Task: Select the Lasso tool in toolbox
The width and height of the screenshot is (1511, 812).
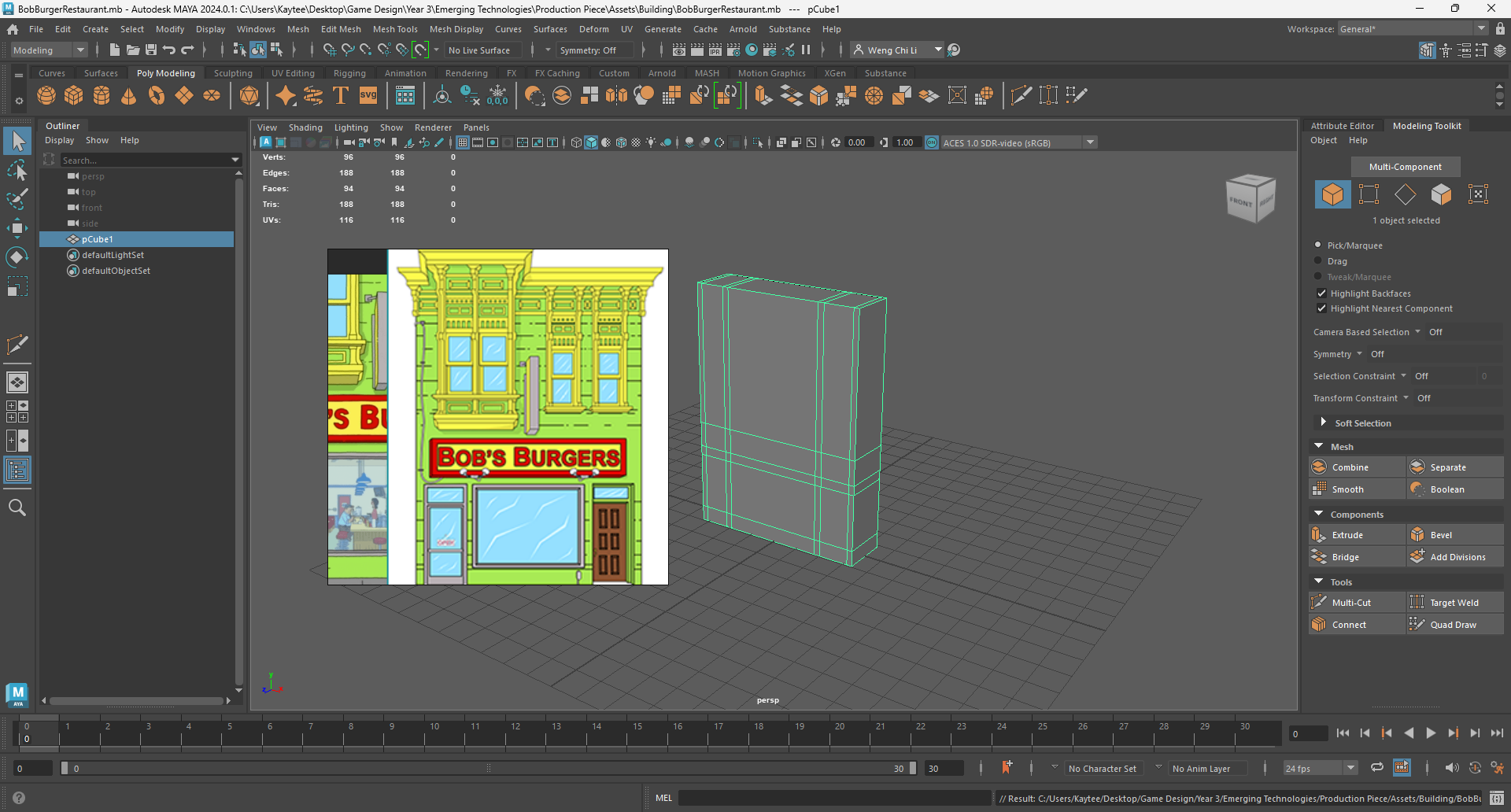Action: (x=17, y=170)
